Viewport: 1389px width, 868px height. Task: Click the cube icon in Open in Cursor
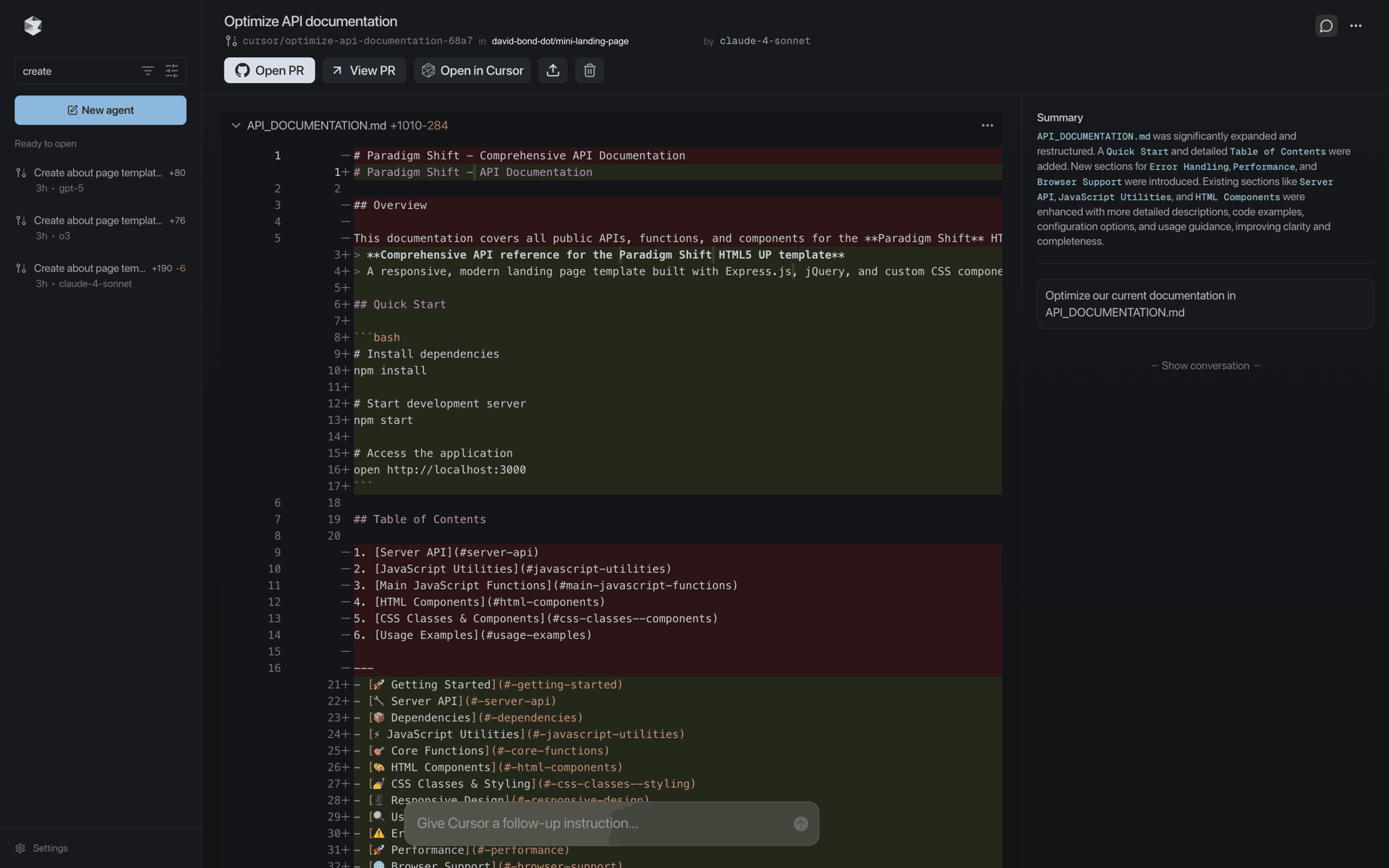428,70
